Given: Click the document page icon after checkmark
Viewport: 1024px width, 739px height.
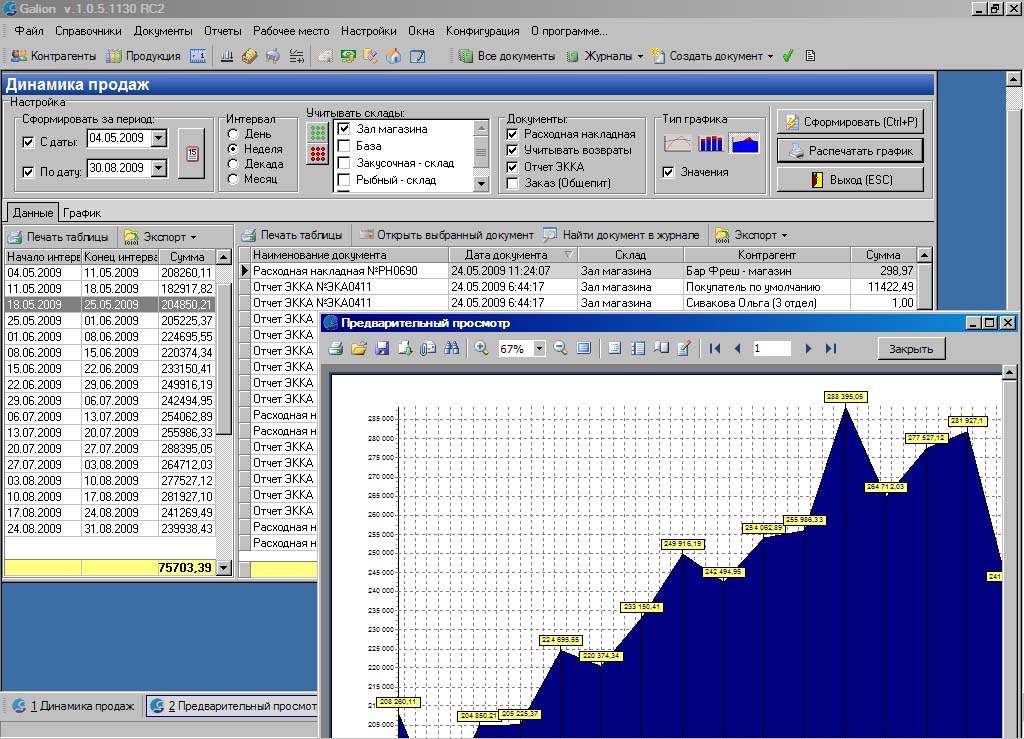Looking at the screenshot, I should (x=810, y=56).
